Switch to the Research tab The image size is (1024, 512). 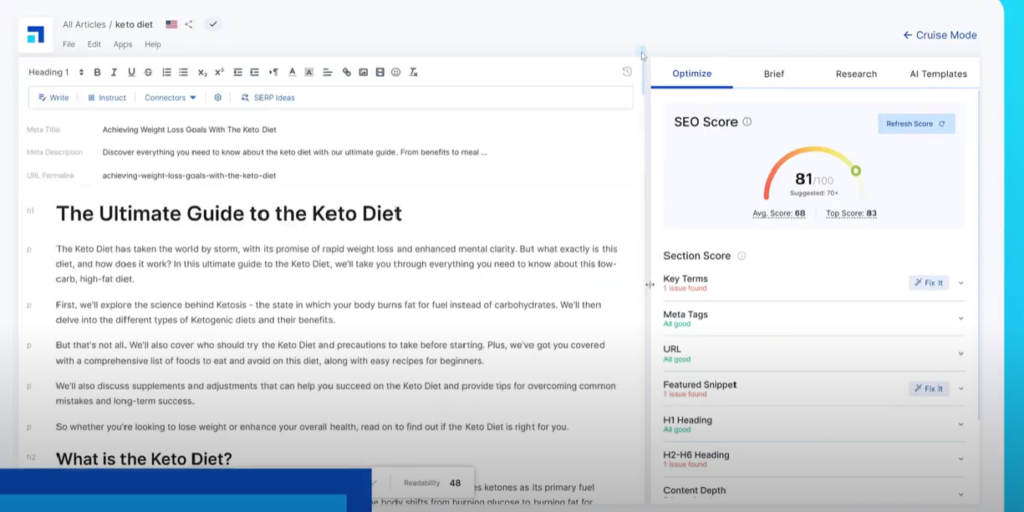coord(856,74)
